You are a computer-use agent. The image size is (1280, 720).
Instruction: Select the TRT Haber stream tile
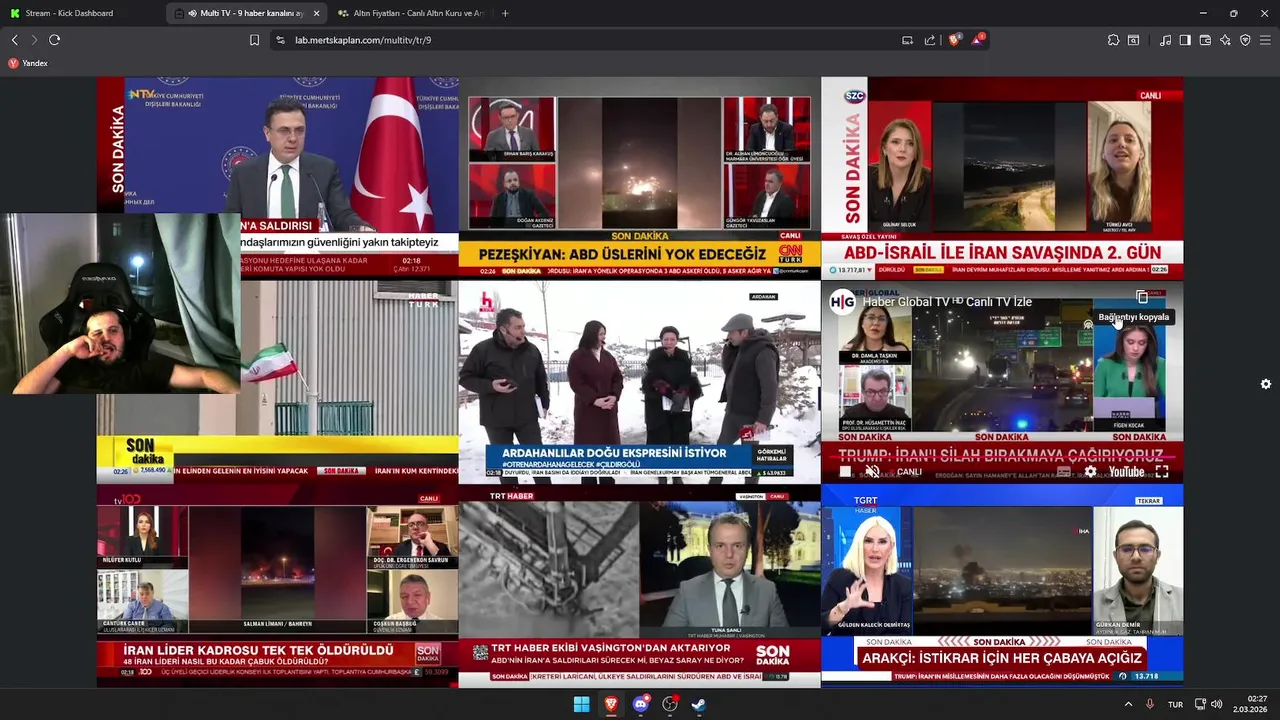(640, 586)
